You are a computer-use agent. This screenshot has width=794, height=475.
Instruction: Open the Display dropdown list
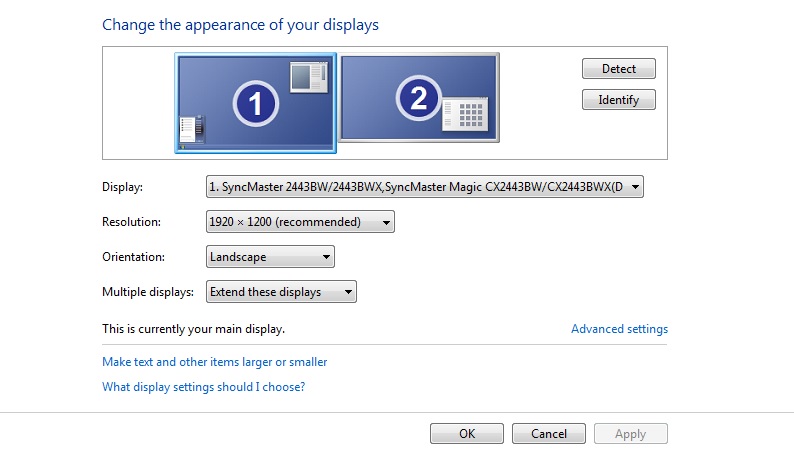pyautogui.click(x=424, y=186)
